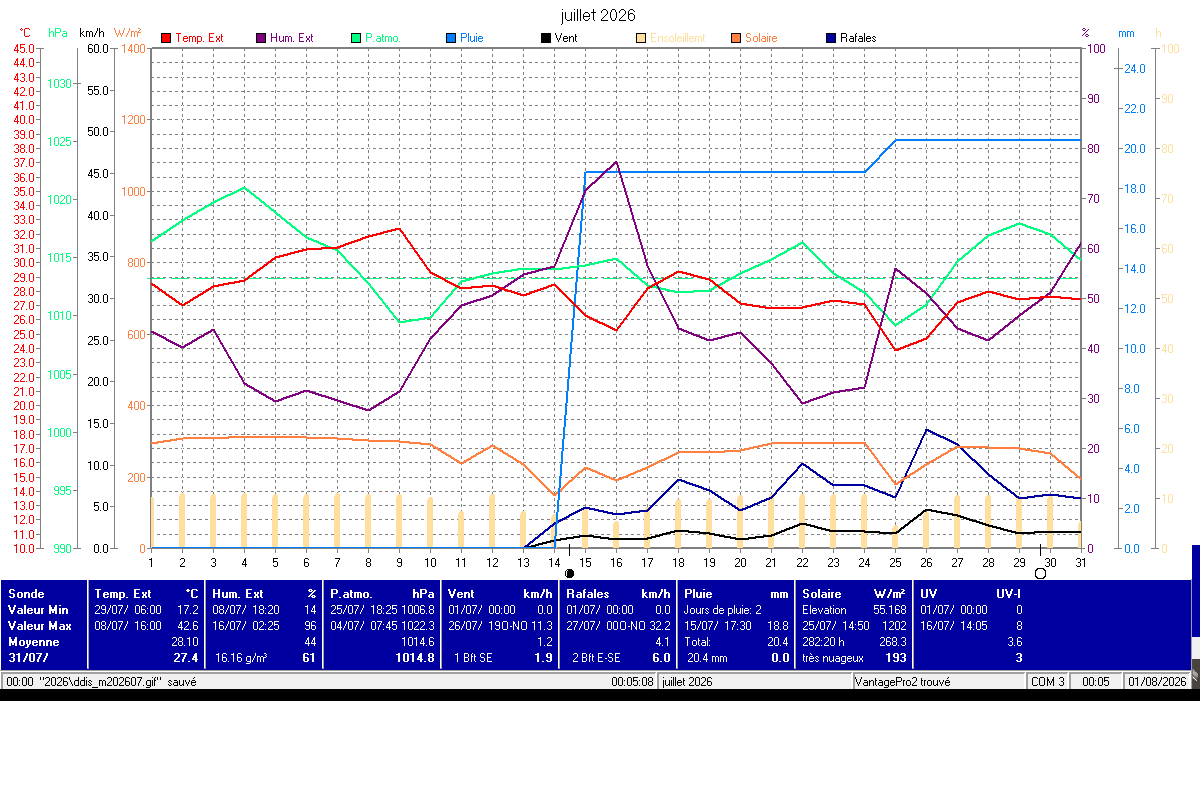
Task: Click the Temp. Ext column header in table
Action: (x=122, y=593)
